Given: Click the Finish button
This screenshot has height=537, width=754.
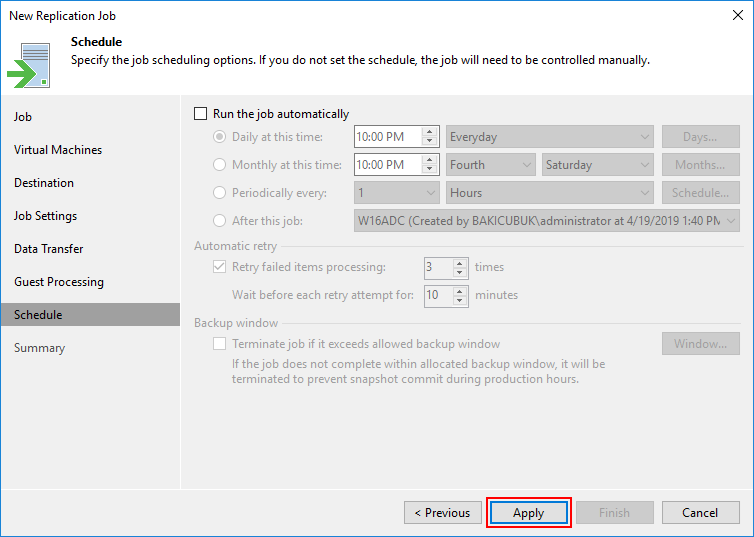Looking at the screenshot, I should [615, 513].
